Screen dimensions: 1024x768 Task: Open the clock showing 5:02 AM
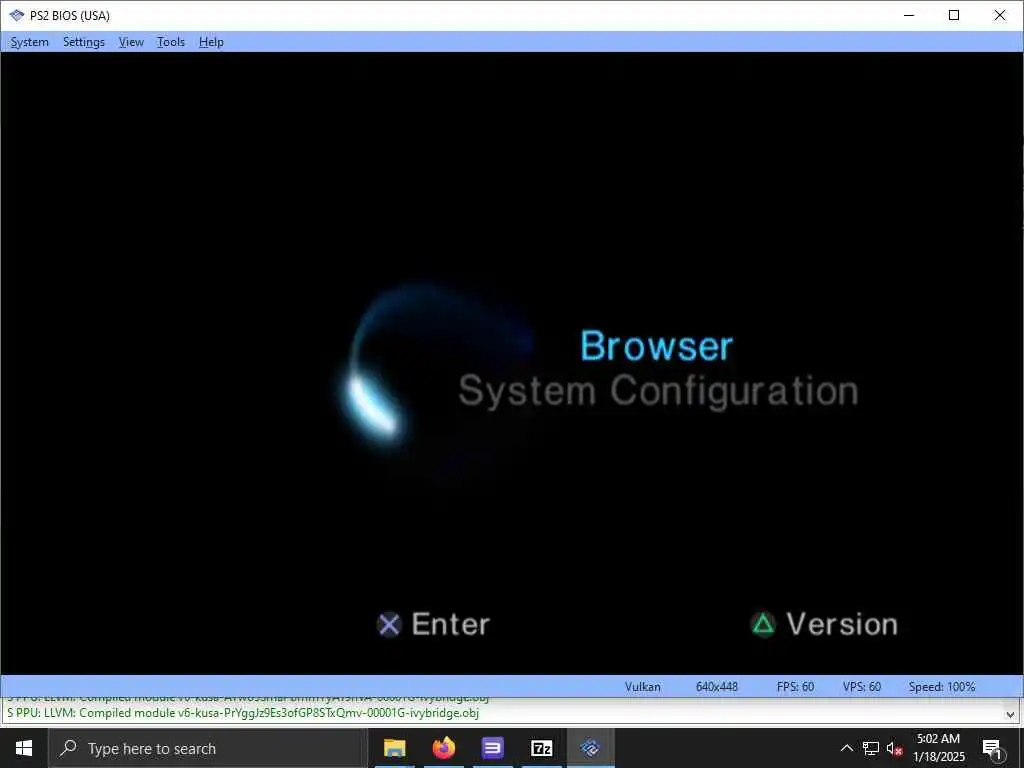938,748
